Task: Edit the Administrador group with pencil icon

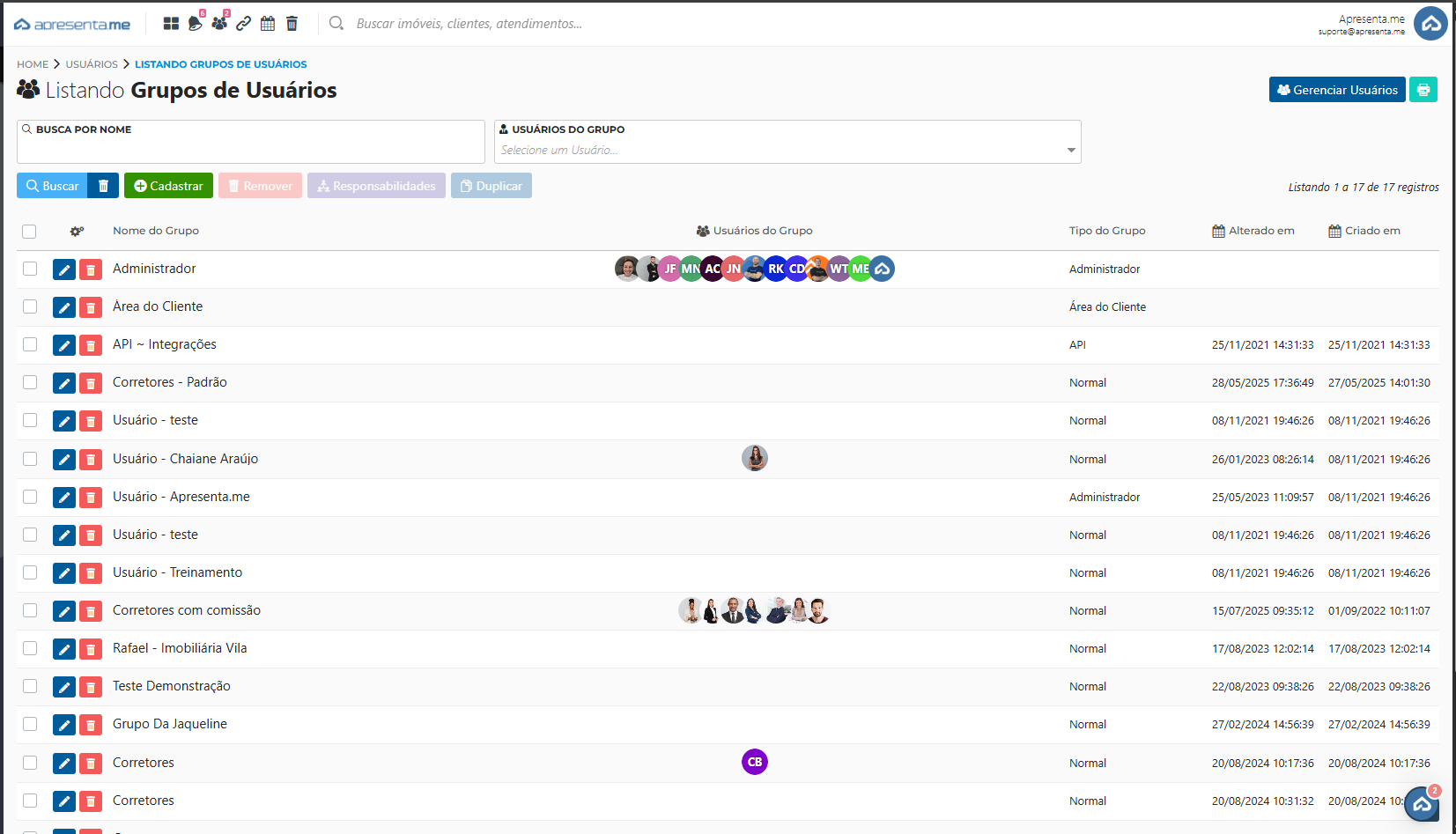Action: tap(64, 269)
